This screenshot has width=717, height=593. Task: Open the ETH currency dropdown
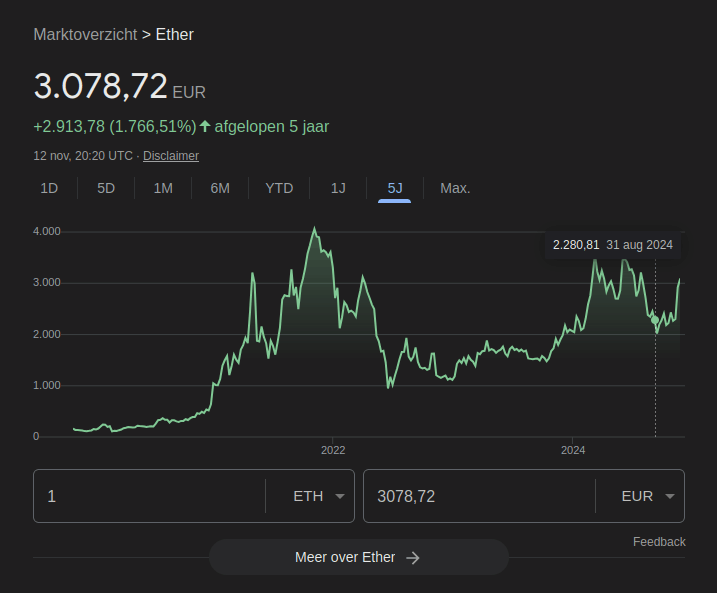(x=319, y=496)
